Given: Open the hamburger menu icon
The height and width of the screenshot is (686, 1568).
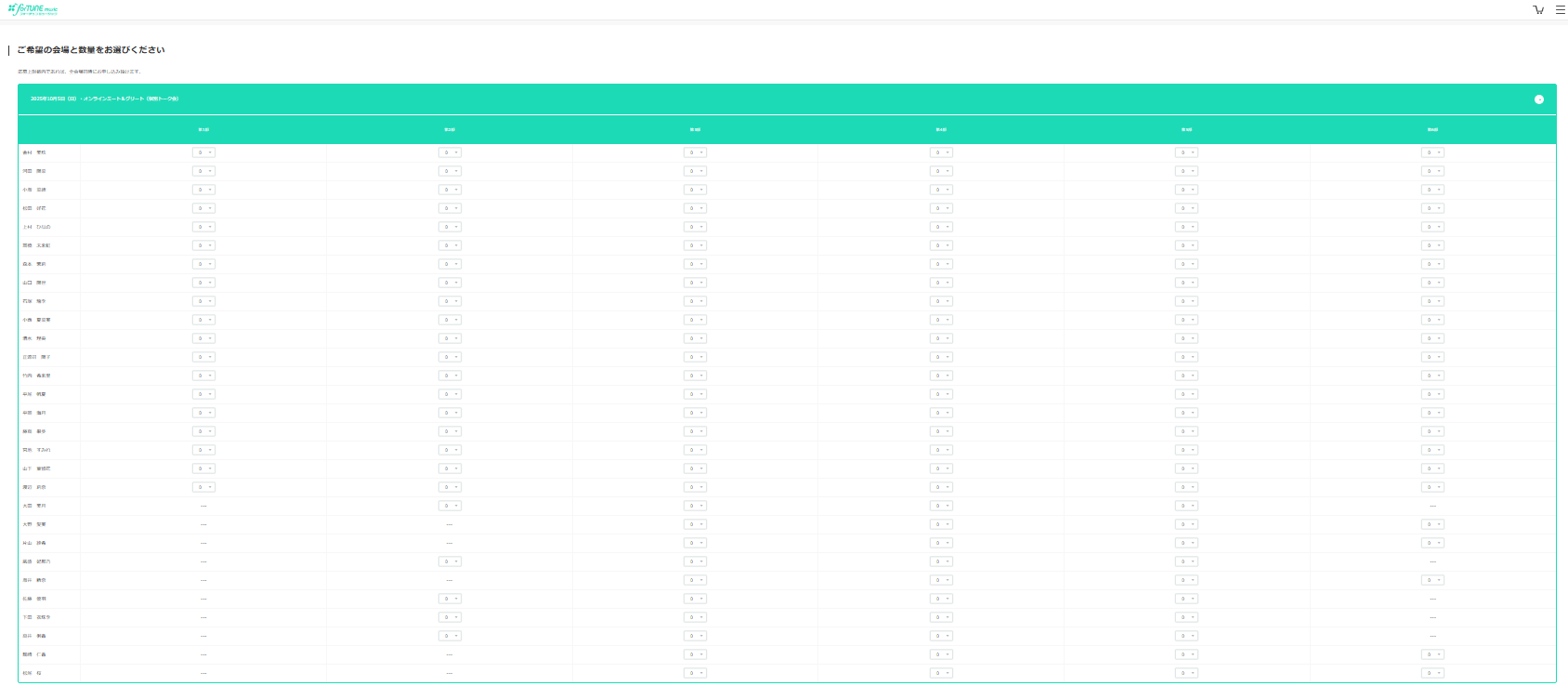Looking at the screenshot, I should (x=1561, y=9).
